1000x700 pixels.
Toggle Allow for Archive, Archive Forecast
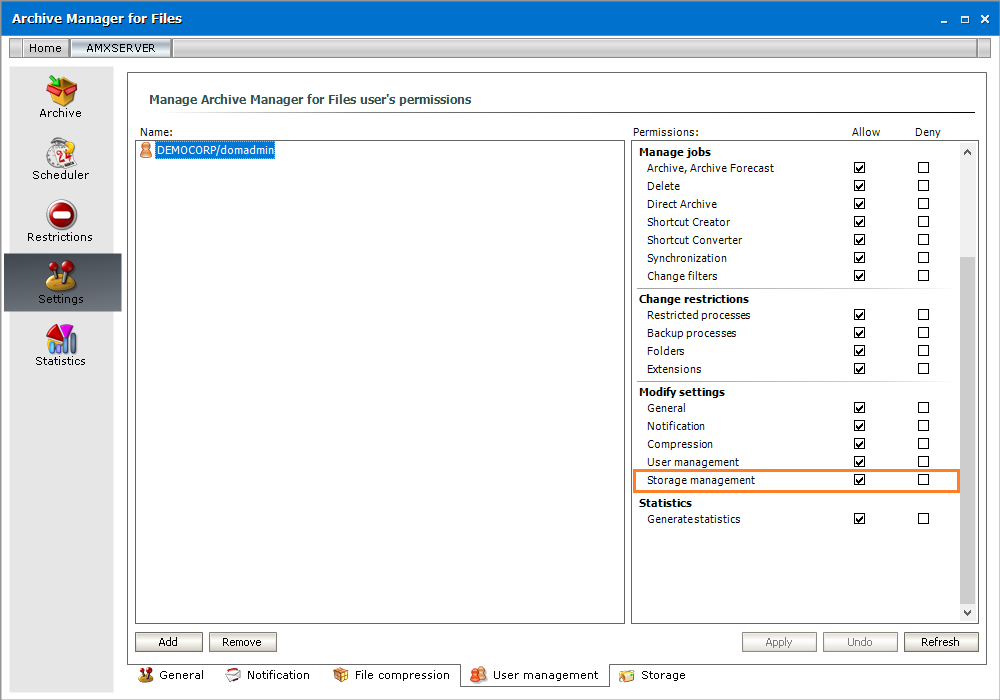860,168
